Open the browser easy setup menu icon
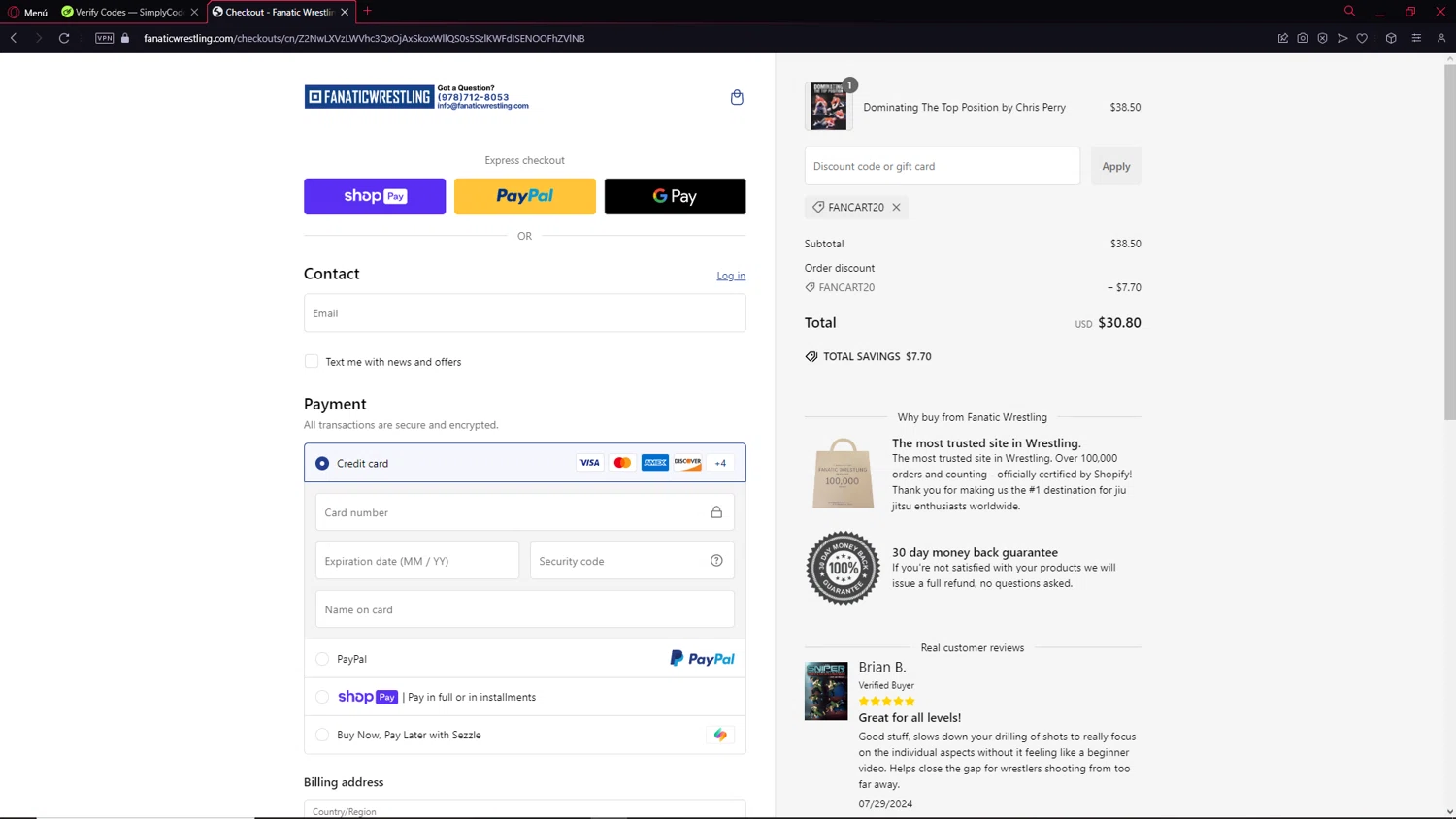Screen dimensions: 1456x819 [x=1416, y=38]
